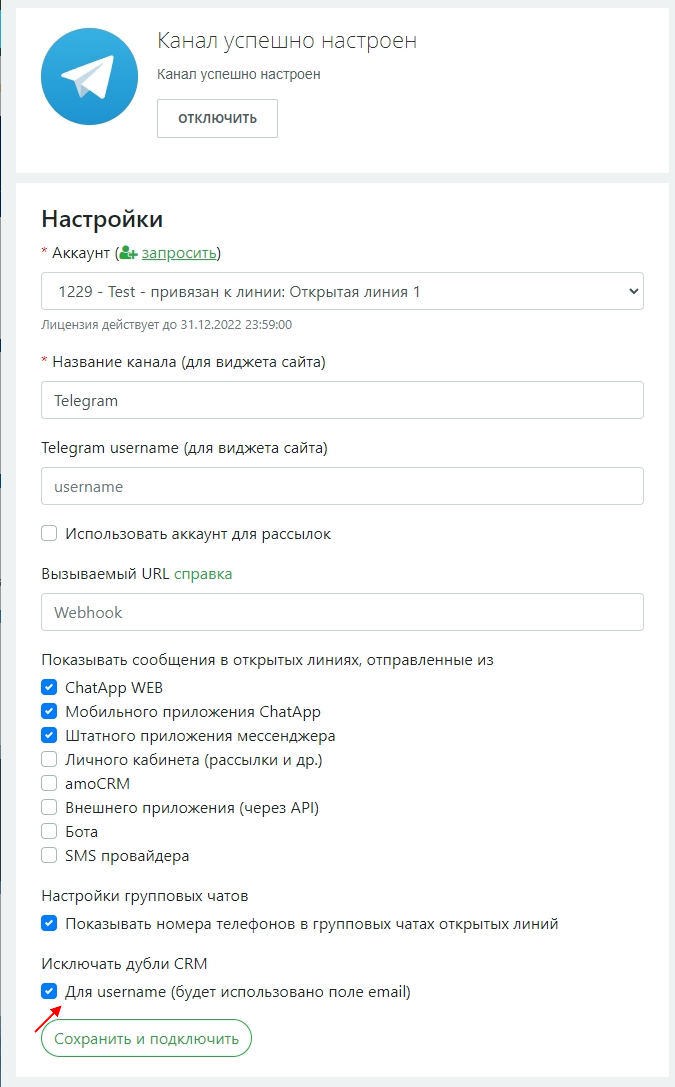The image size is (675, 1087).
Task: Check the Бота checkbox
Action: [49, 831]
